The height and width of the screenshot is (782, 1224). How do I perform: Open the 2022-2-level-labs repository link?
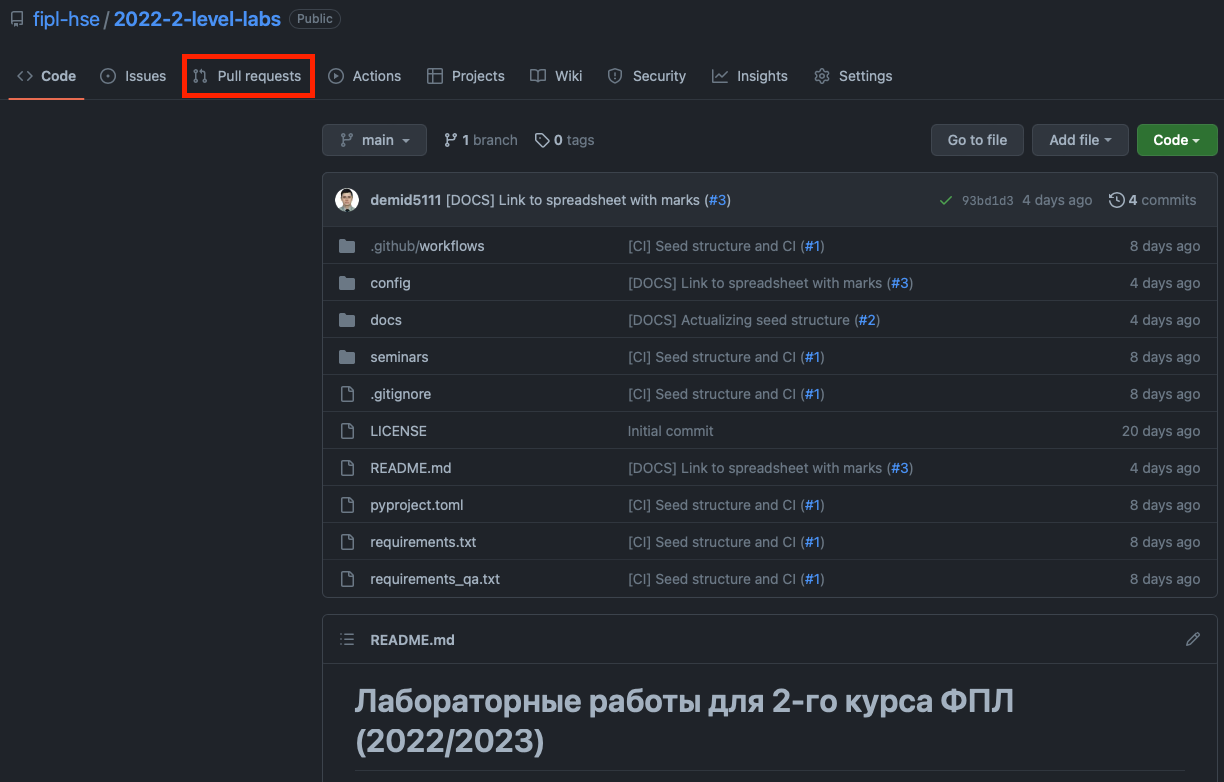click(197, 19)
